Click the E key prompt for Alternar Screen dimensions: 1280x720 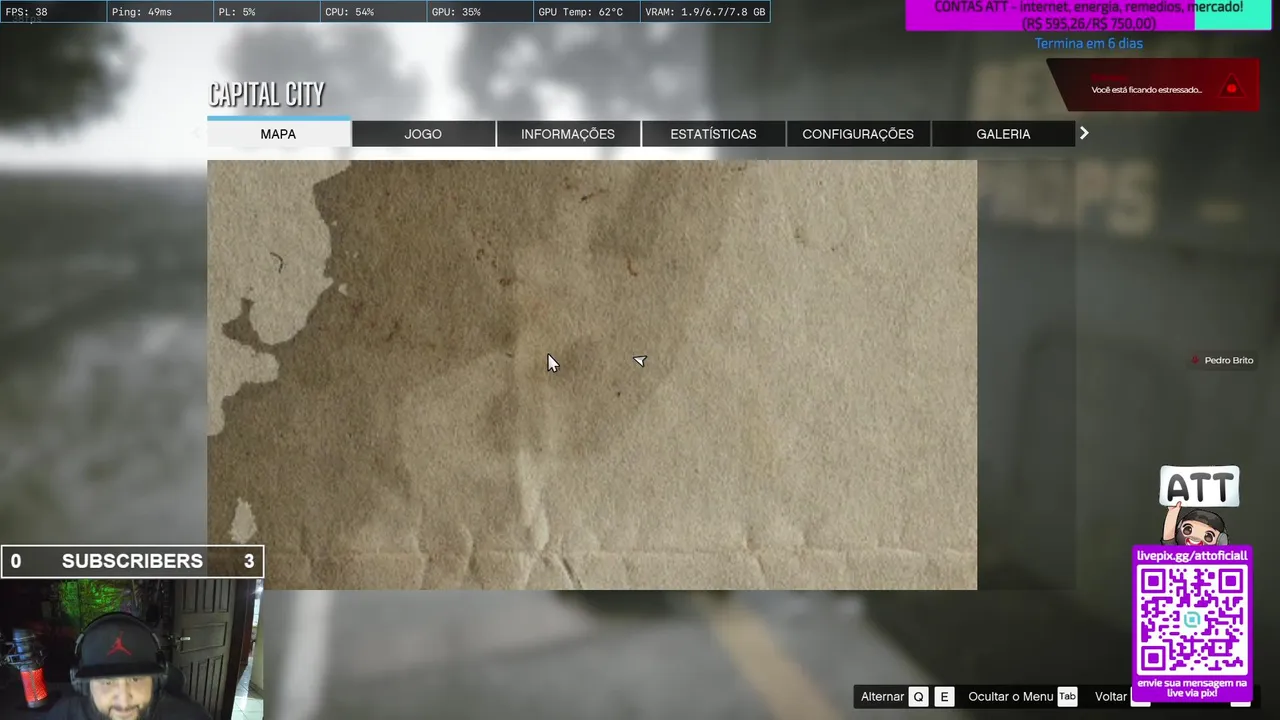(x=944, y=697)
